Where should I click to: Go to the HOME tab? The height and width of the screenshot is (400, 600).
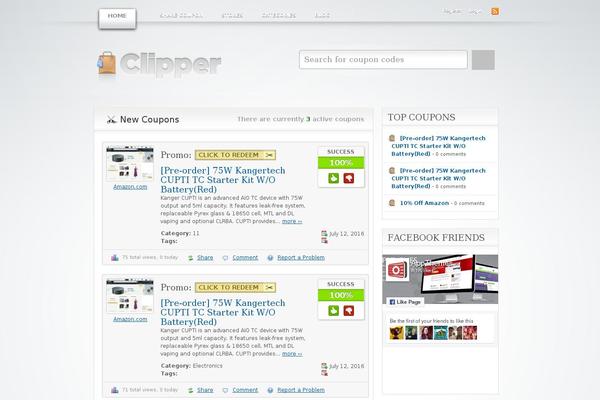point(117,18)
